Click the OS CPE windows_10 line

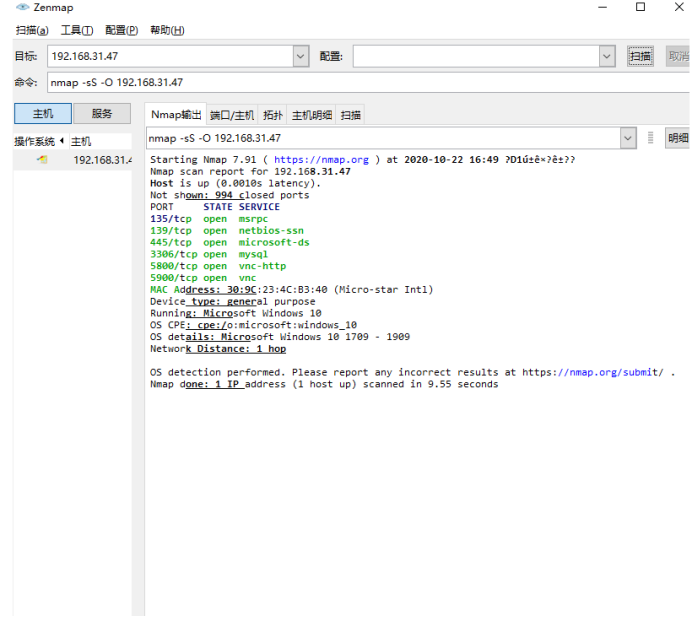click(x=254, y=325)
